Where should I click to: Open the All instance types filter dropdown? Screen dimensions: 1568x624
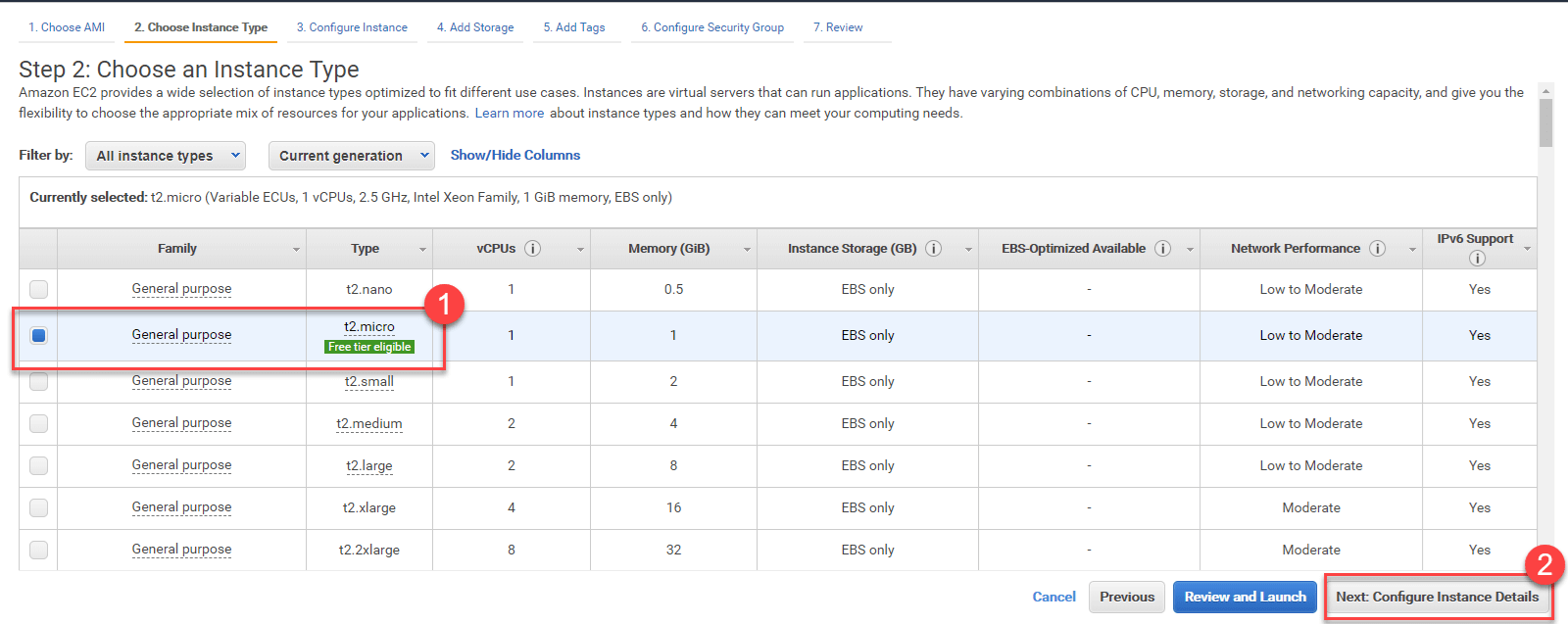pyautogui.click(x=166, y=156)
